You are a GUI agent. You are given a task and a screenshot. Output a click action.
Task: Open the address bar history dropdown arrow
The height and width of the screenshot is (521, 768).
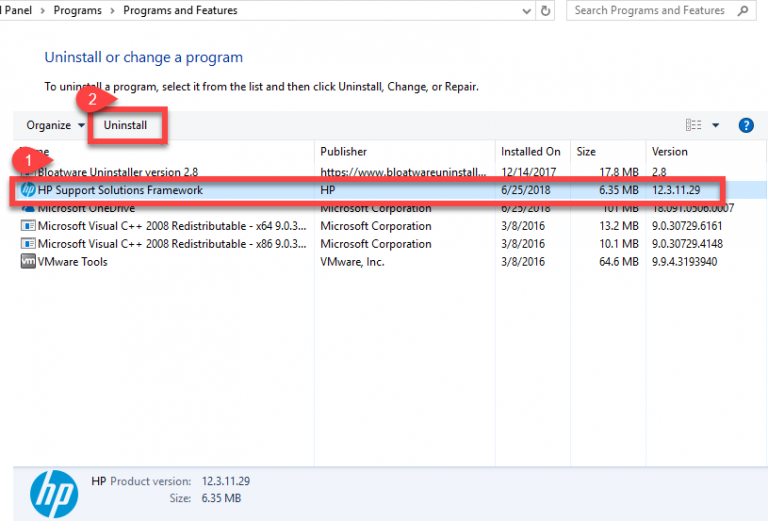[527, 11]
